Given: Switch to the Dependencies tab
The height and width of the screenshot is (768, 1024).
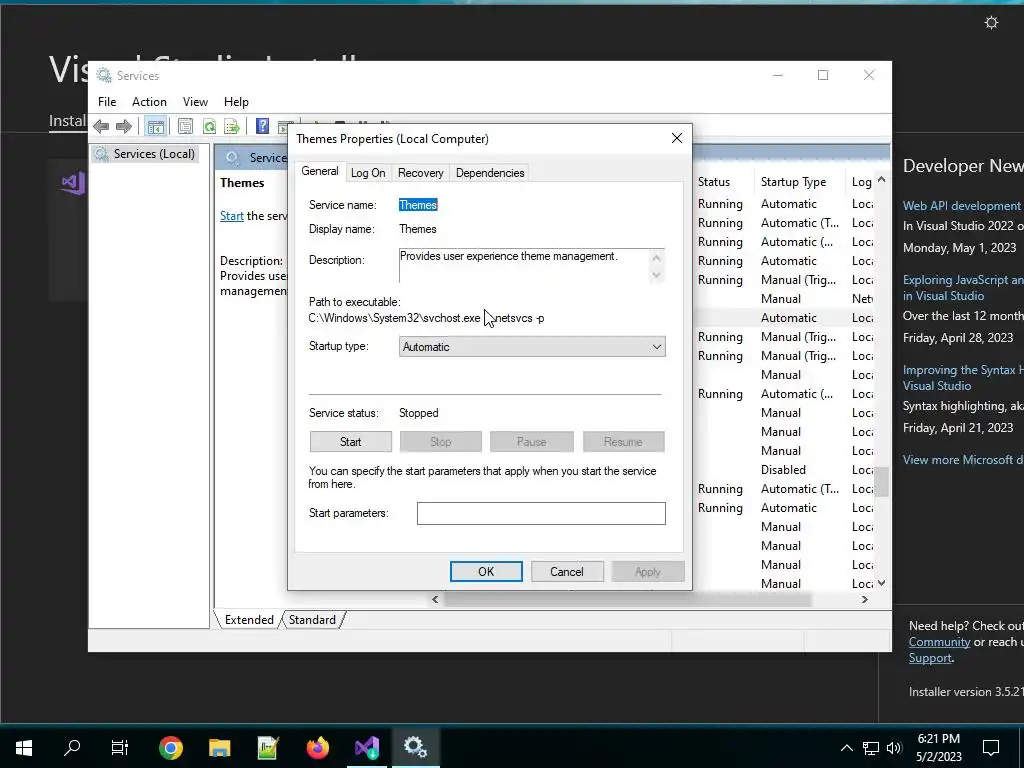Looking at the screenshot, I should coord(490,173).
